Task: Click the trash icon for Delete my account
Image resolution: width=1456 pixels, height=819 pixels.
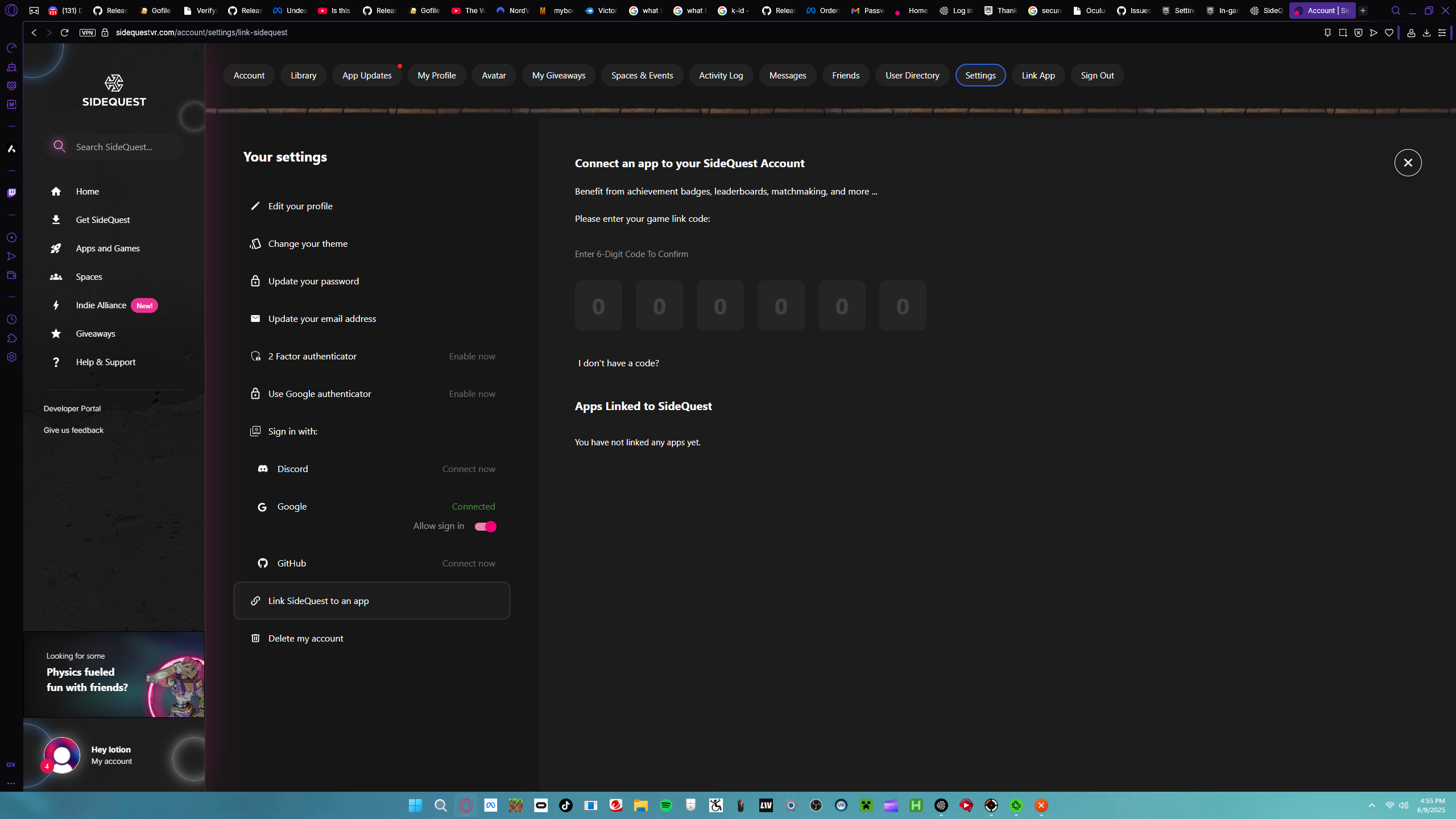Action: [x=255, y=638]
